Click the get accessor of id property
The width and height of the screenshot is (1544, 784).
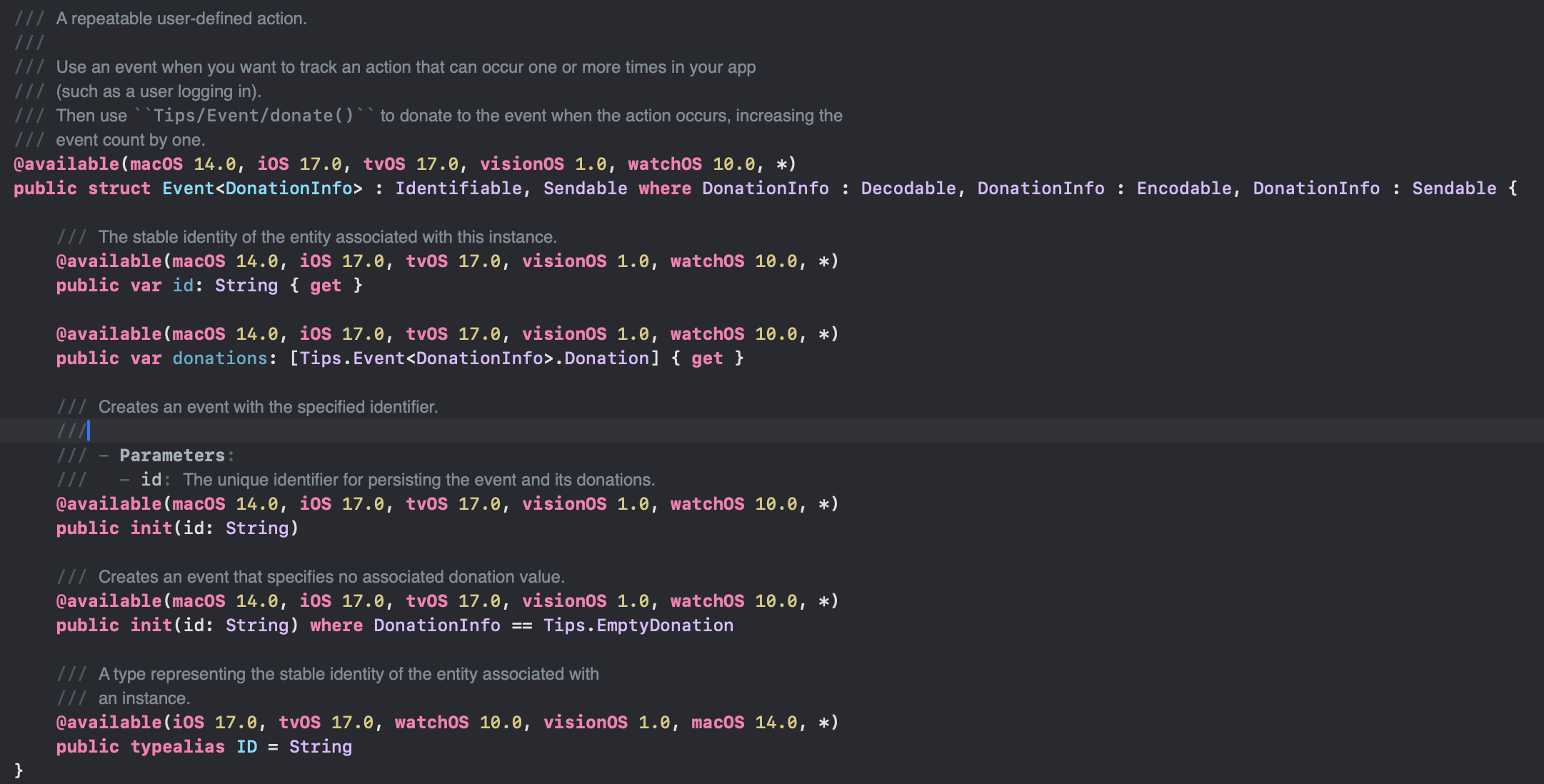pyautogui.click(x=325, y=286)
